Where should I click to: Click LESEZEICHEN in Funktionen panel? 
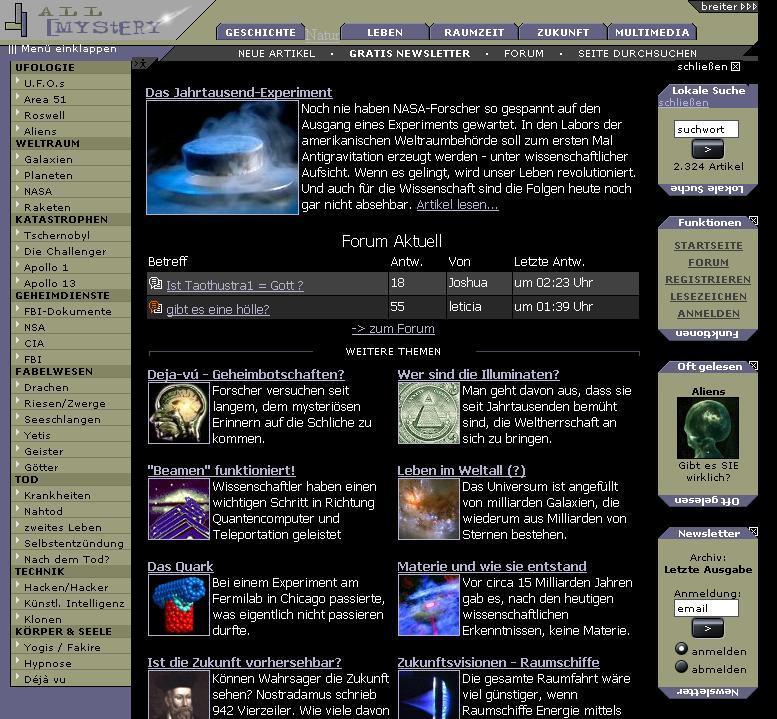[708, 297]
